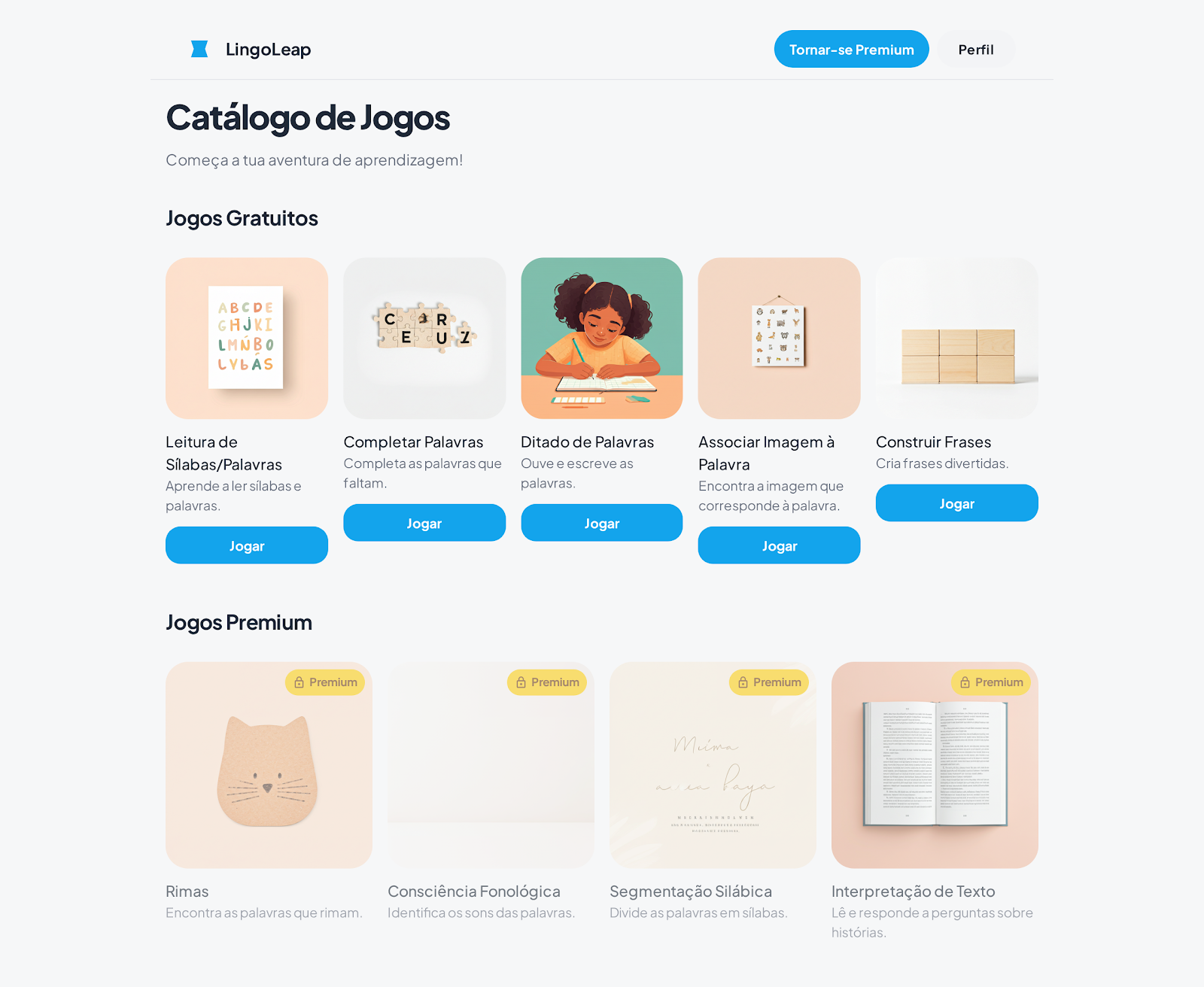Image resolution: width=1204 pixels, height=987 pixels.
Task: Click the LingoLeap brand name
Action: [x=269, y=50]
